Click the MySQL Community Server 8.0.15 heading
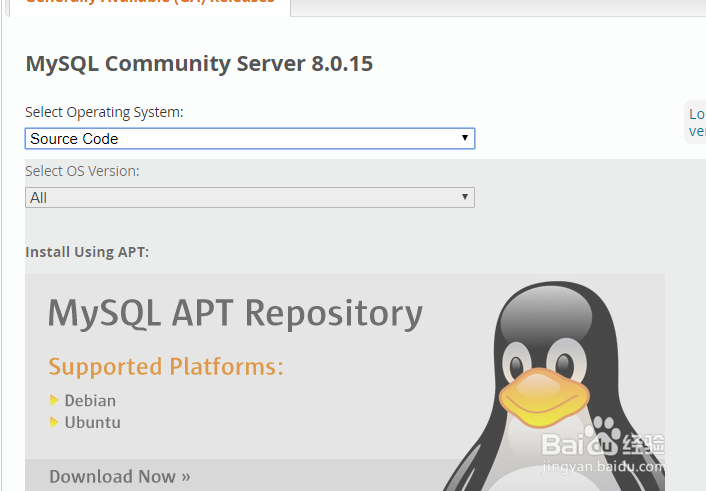Screen dimensions: 706x491 pyautogui.click(x=199, y=64)
